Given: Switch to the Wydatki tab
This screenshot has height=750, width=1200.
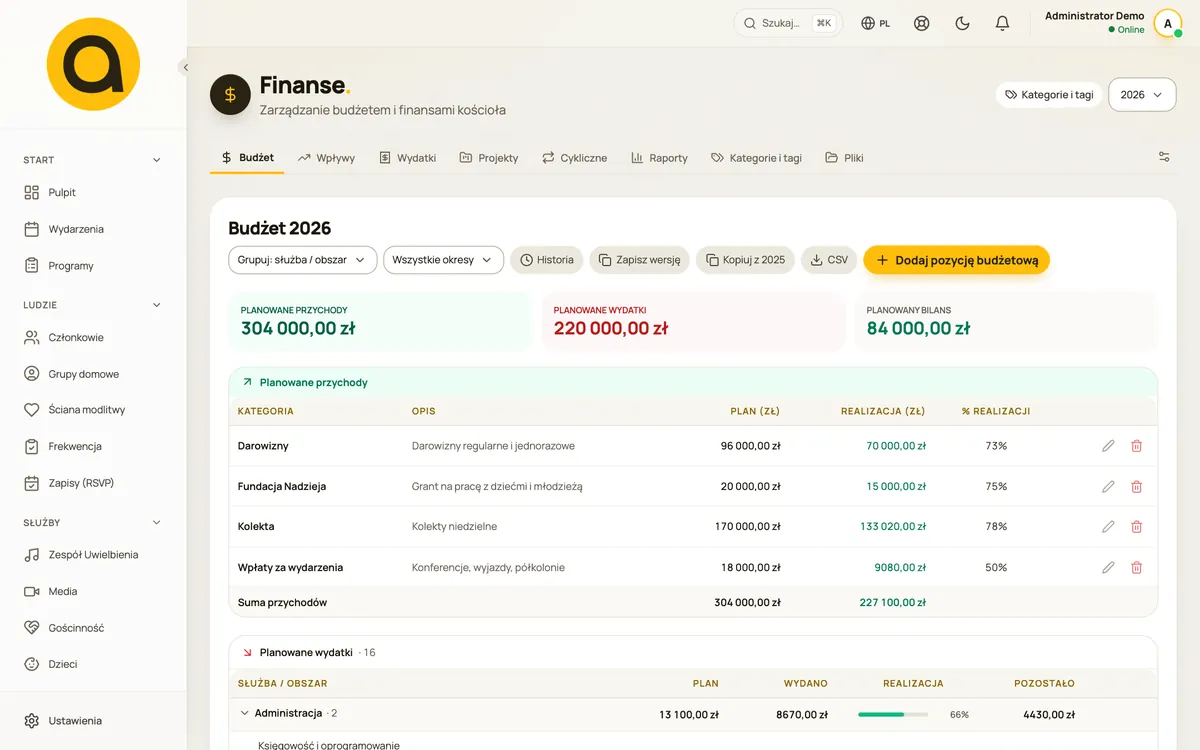Looking at the screenshot, I should pos(407,158).
